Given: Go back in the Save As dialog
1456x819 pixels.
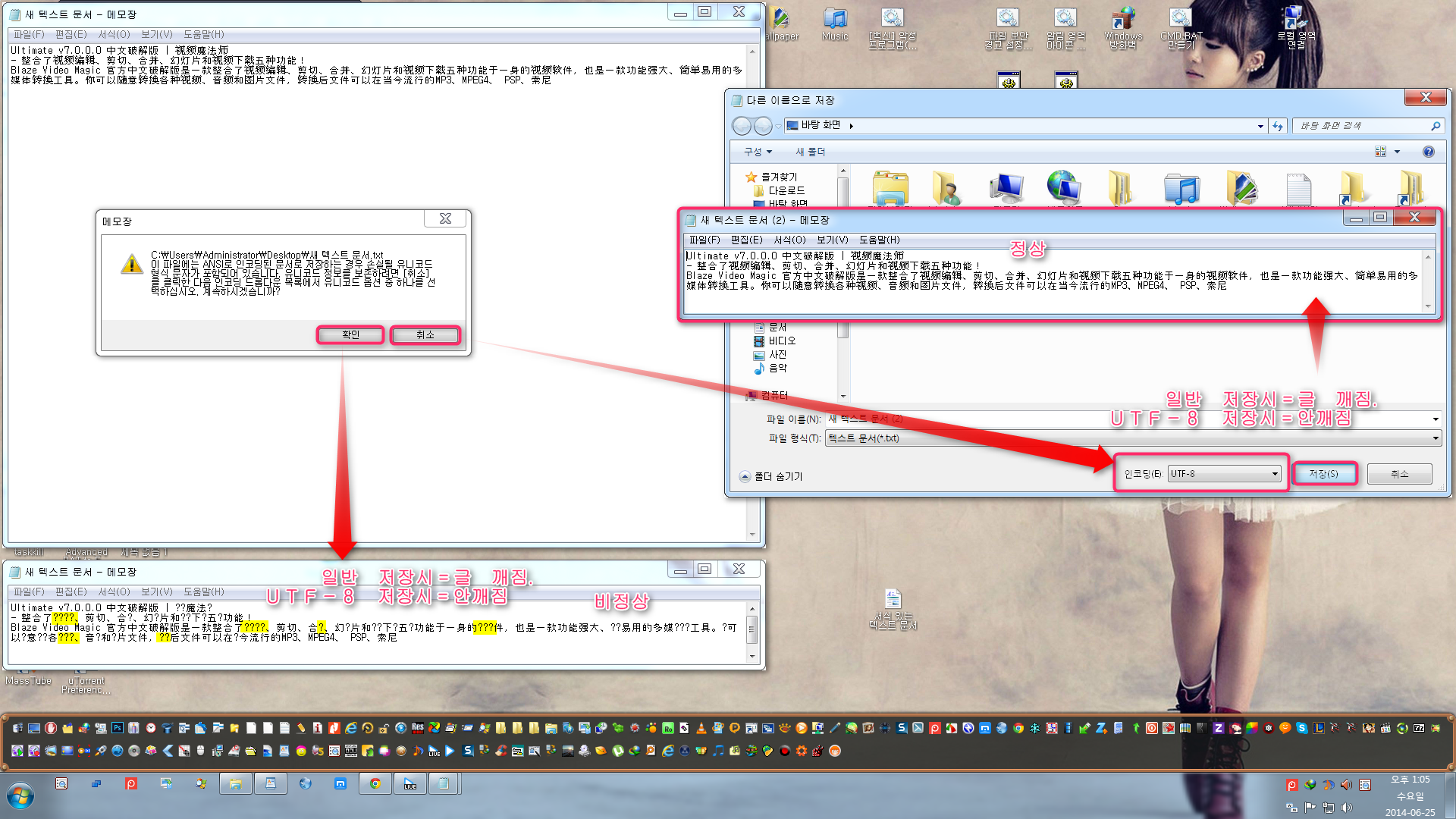Looking at the screenshot, I should tap(742, 126).
